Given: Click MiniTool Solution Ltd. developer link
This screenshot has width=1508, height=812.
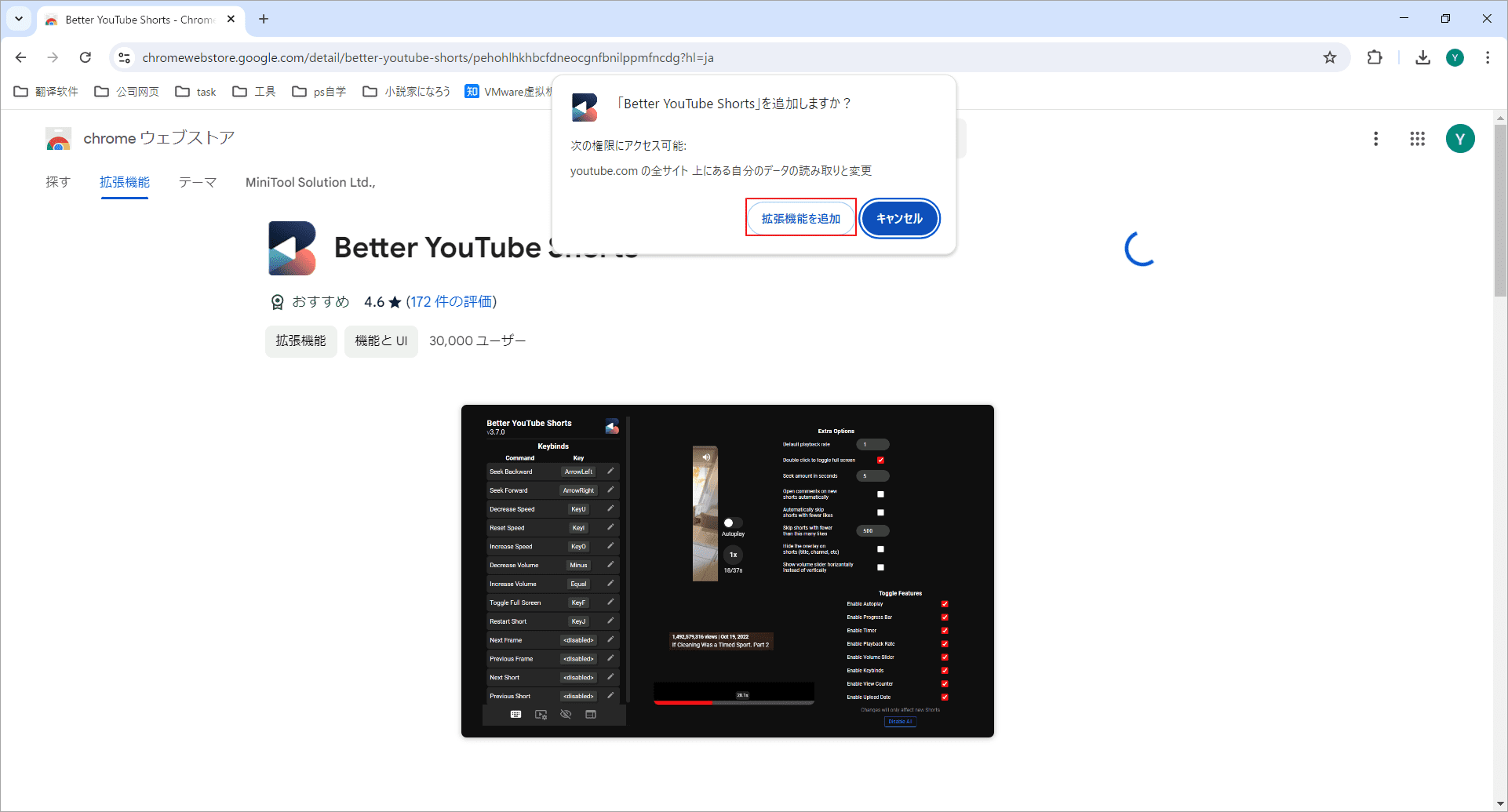Looking at the screenshot, I should pos(311,182).
